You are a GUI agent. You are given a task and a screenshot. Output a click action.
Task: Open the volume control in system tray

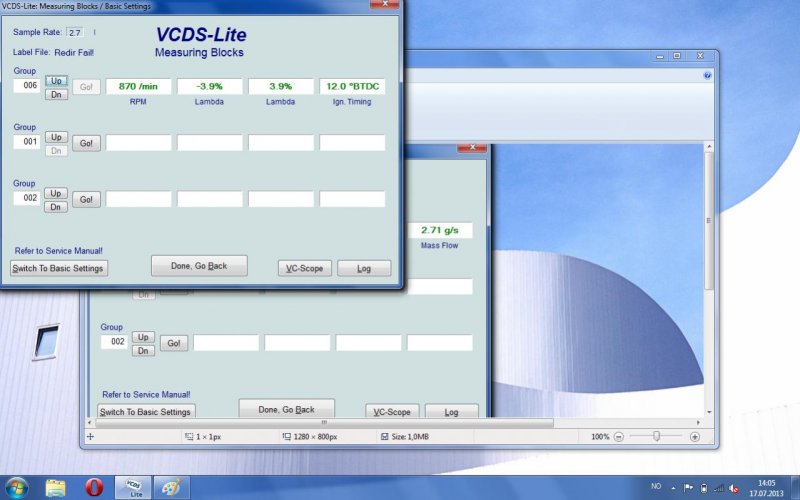pyautogui.click(x=733, y=488)
